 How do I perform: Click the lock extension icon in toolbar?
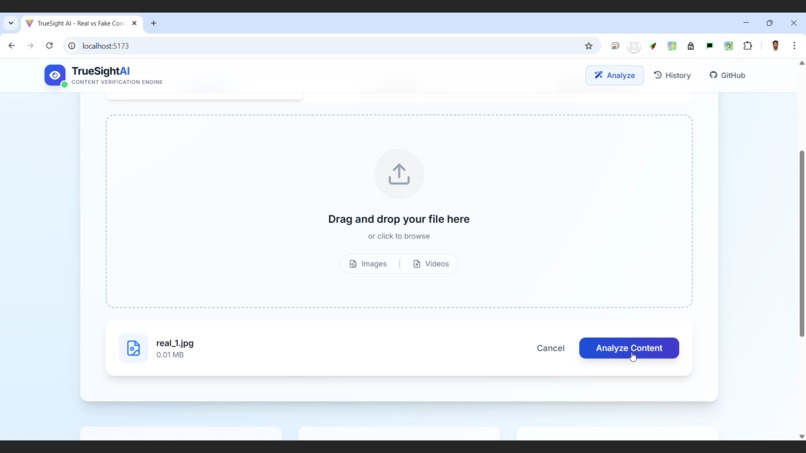coord(690,46)
